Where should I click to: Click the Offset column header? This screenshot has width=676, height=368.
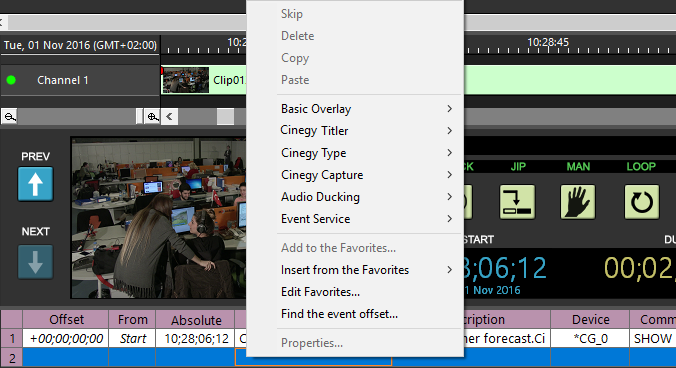coord(66,320)
